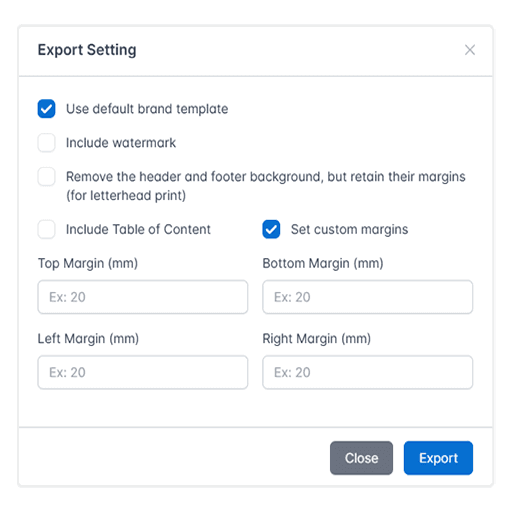Click the 'Include Table of Content' label
This screenshot has height=512, width=512.
(138, 230)
